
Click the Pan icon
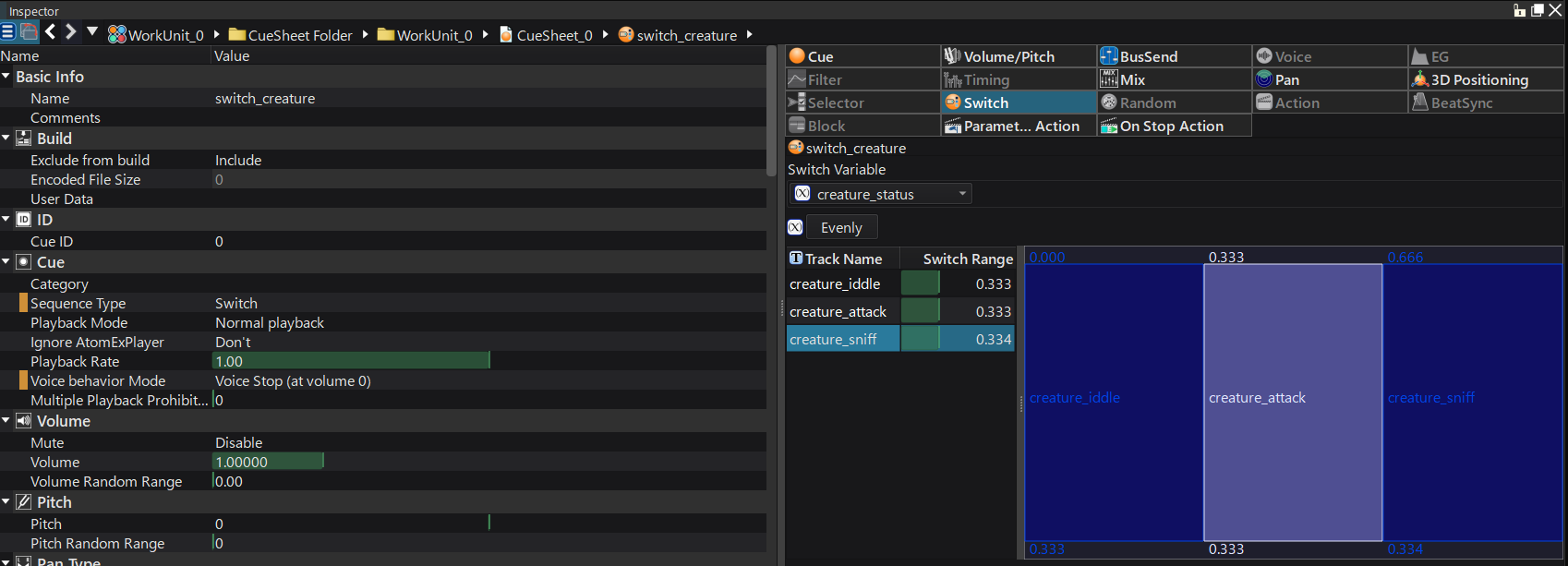click(x=1264, y=79)
